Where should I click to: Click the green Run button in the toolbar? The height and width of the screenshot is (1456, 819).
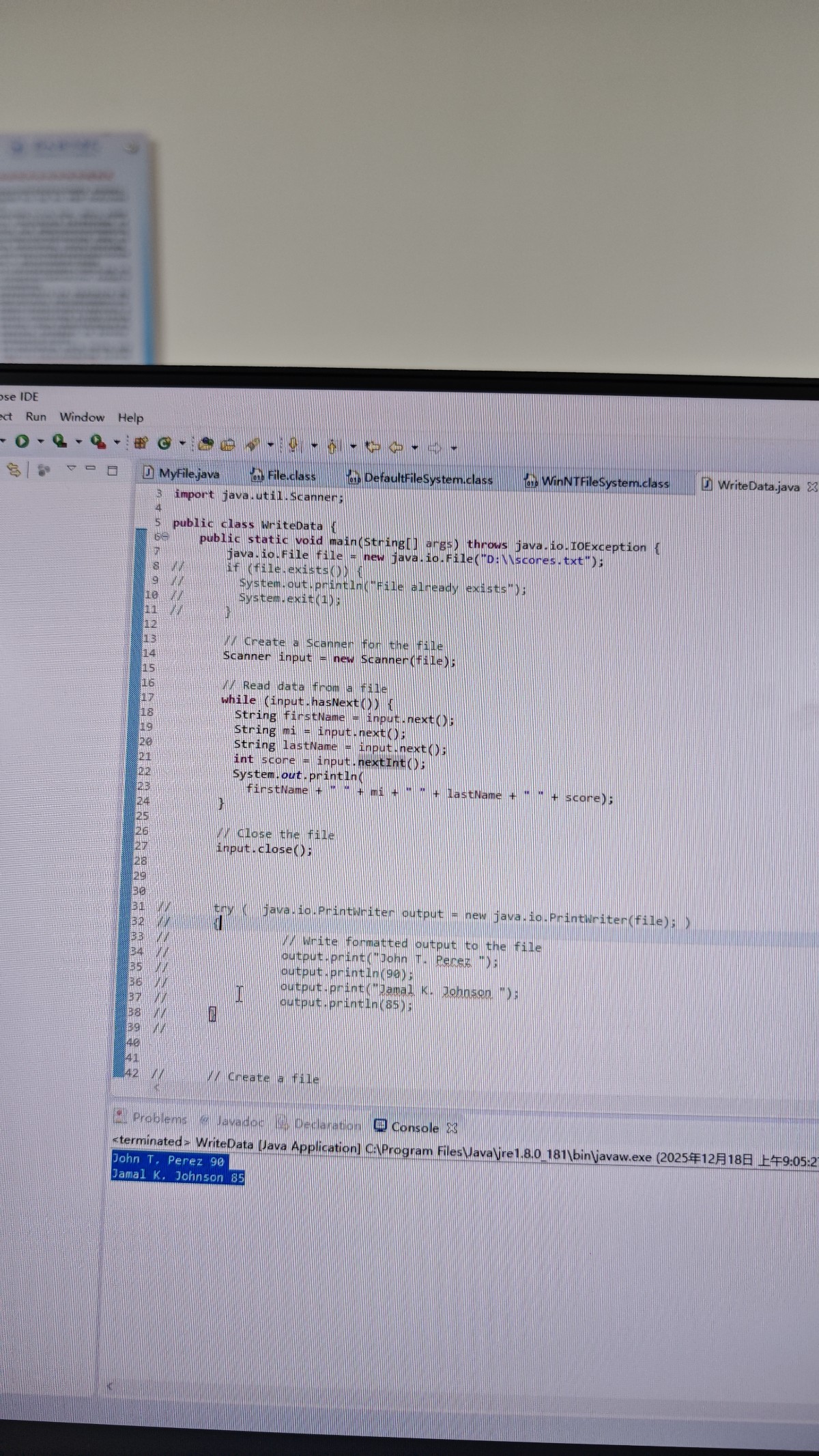(x=22, y=441)
